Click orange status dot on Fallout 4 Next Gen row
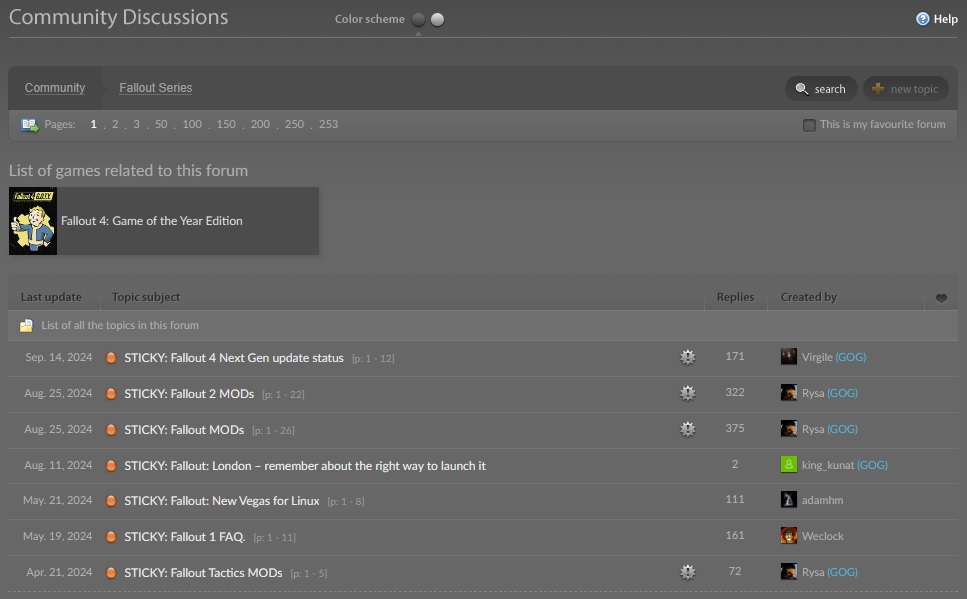 click(x=111, y=358)
